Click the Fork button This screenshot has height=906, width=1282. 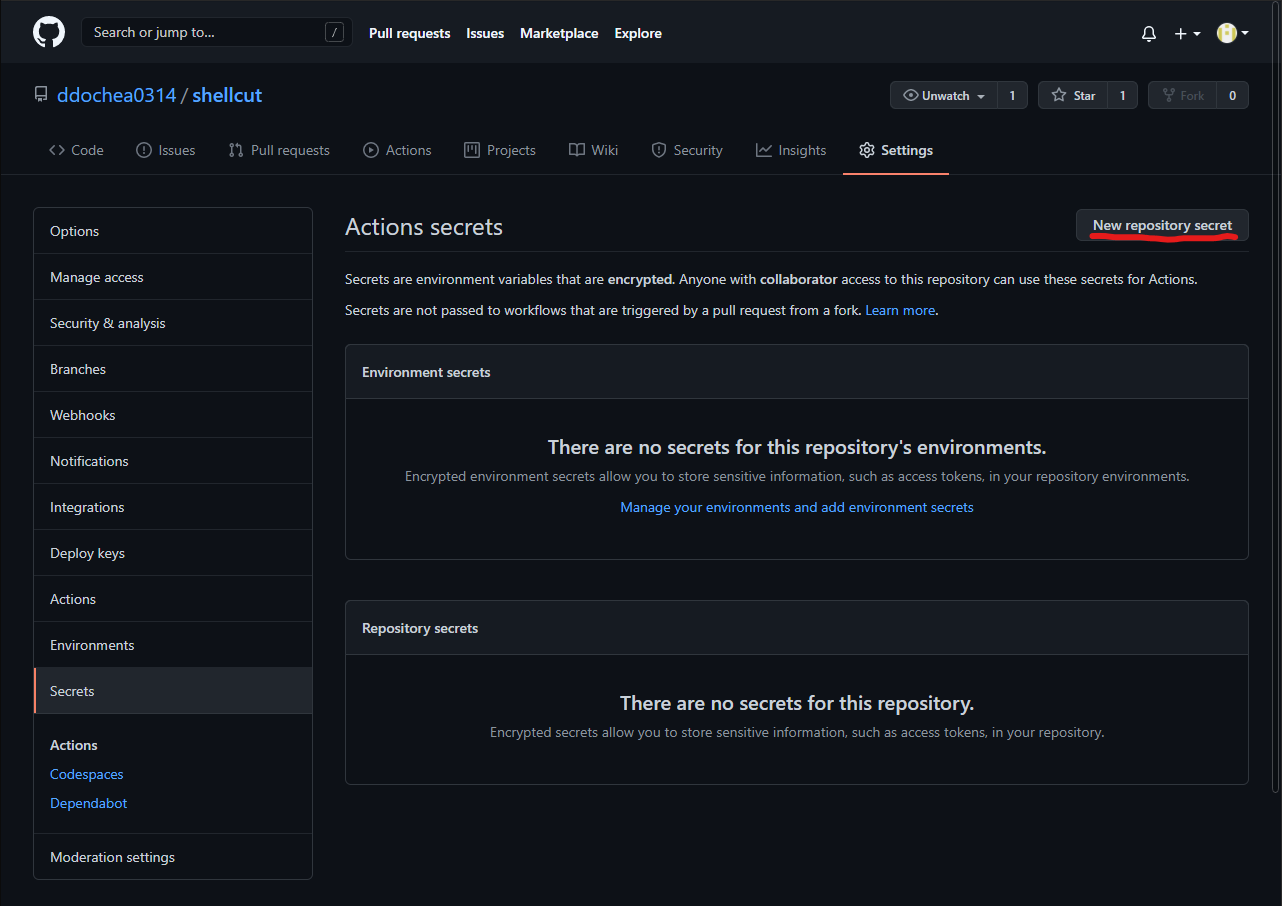click(x=1183, y=95)
